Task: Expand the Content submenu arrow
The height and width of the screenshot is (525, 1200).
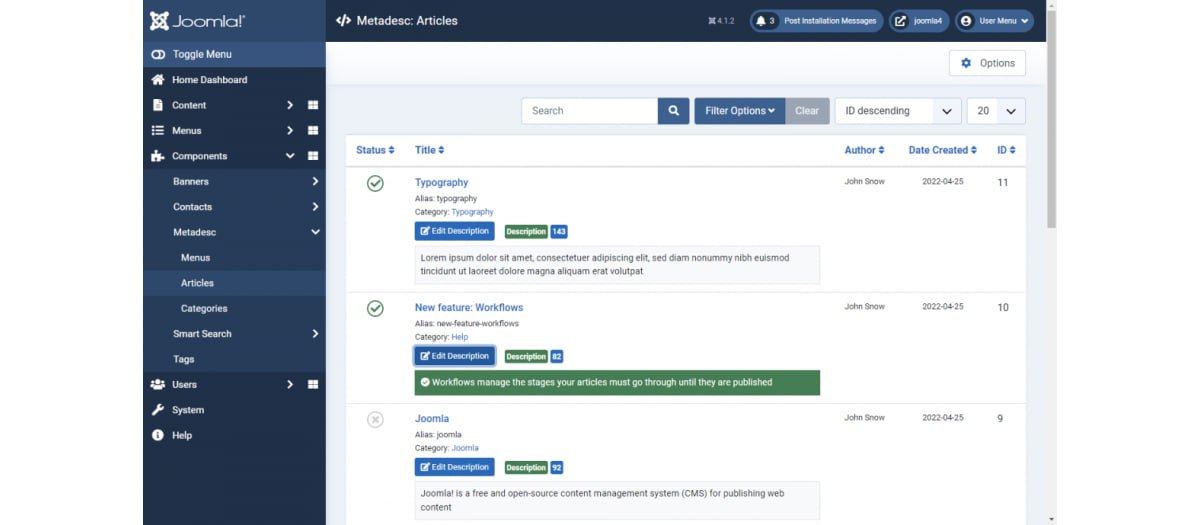Action: coord(290,105)
